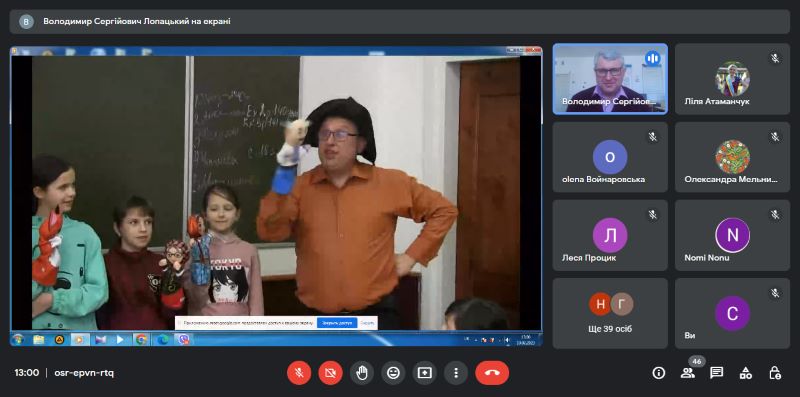Click muted mic icon on Ліля Атаманчук tile
This screenshot has width=800, height=397.
pos(775,58)
